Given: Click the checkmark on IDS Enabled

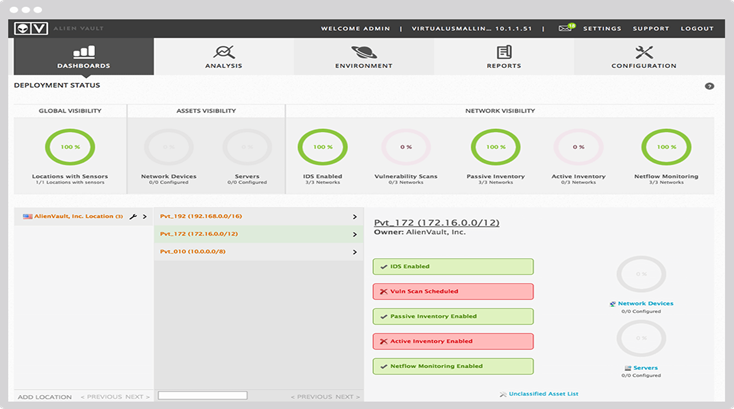Looking at the screenshot, I should click(x=384, y=267).
